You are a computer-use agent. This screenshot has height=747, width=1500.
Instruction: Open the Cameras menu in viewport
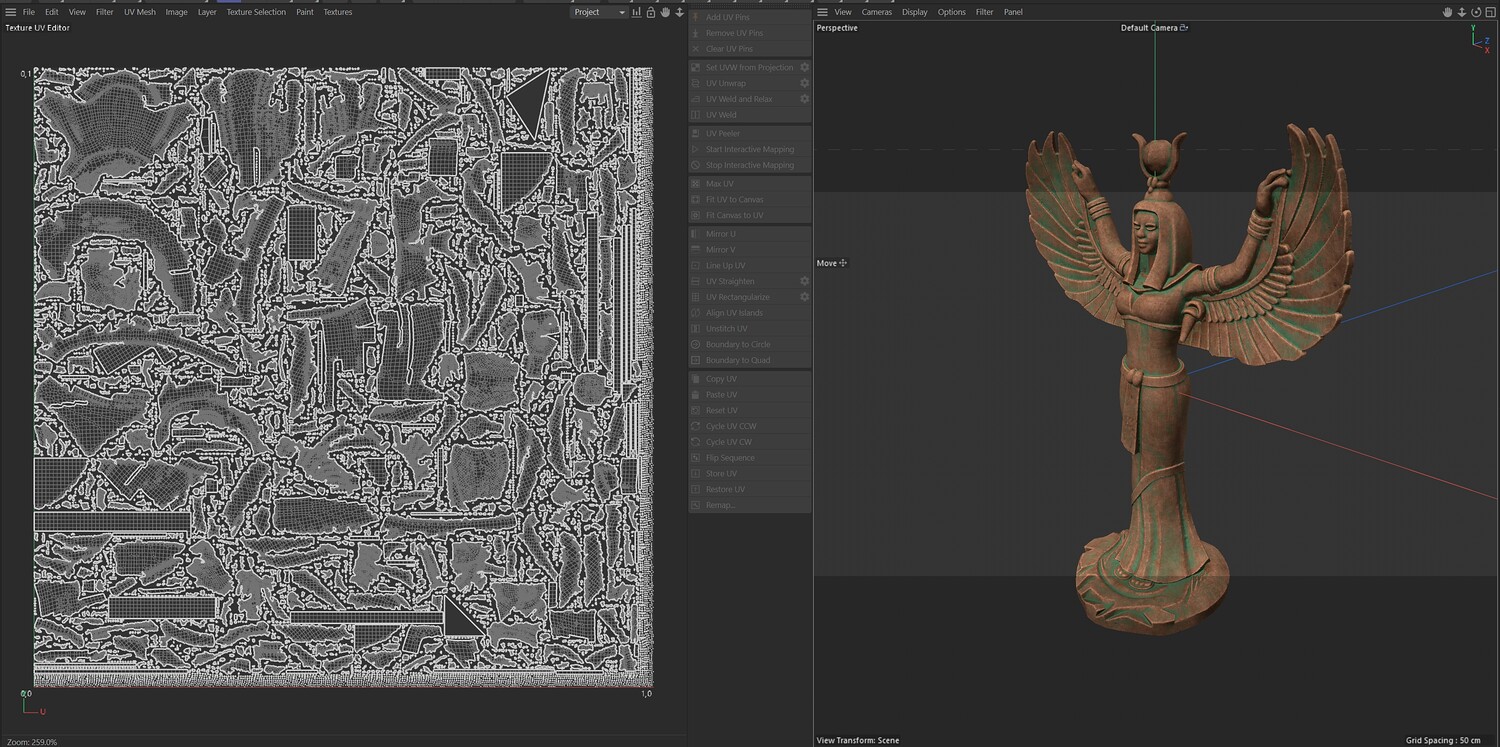point(876,12)
